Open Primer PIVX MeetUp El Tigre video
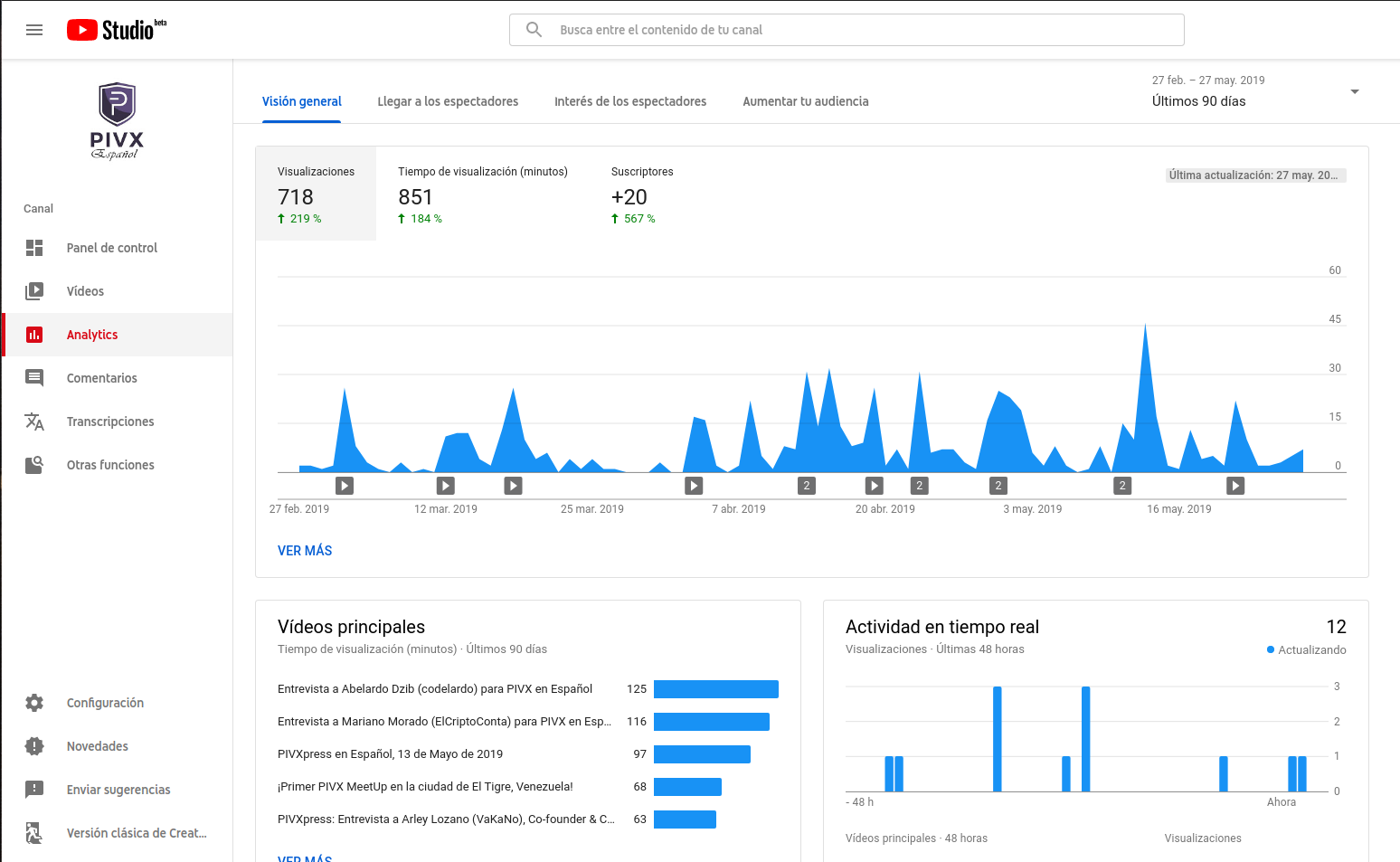 pos(425,787)
